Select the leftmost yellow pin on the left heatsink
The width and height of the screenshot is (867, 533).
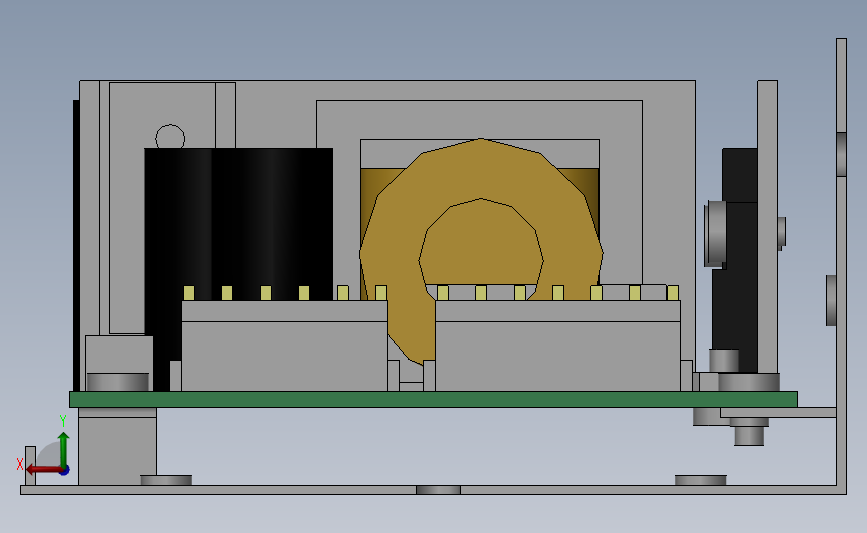point(189,293)
